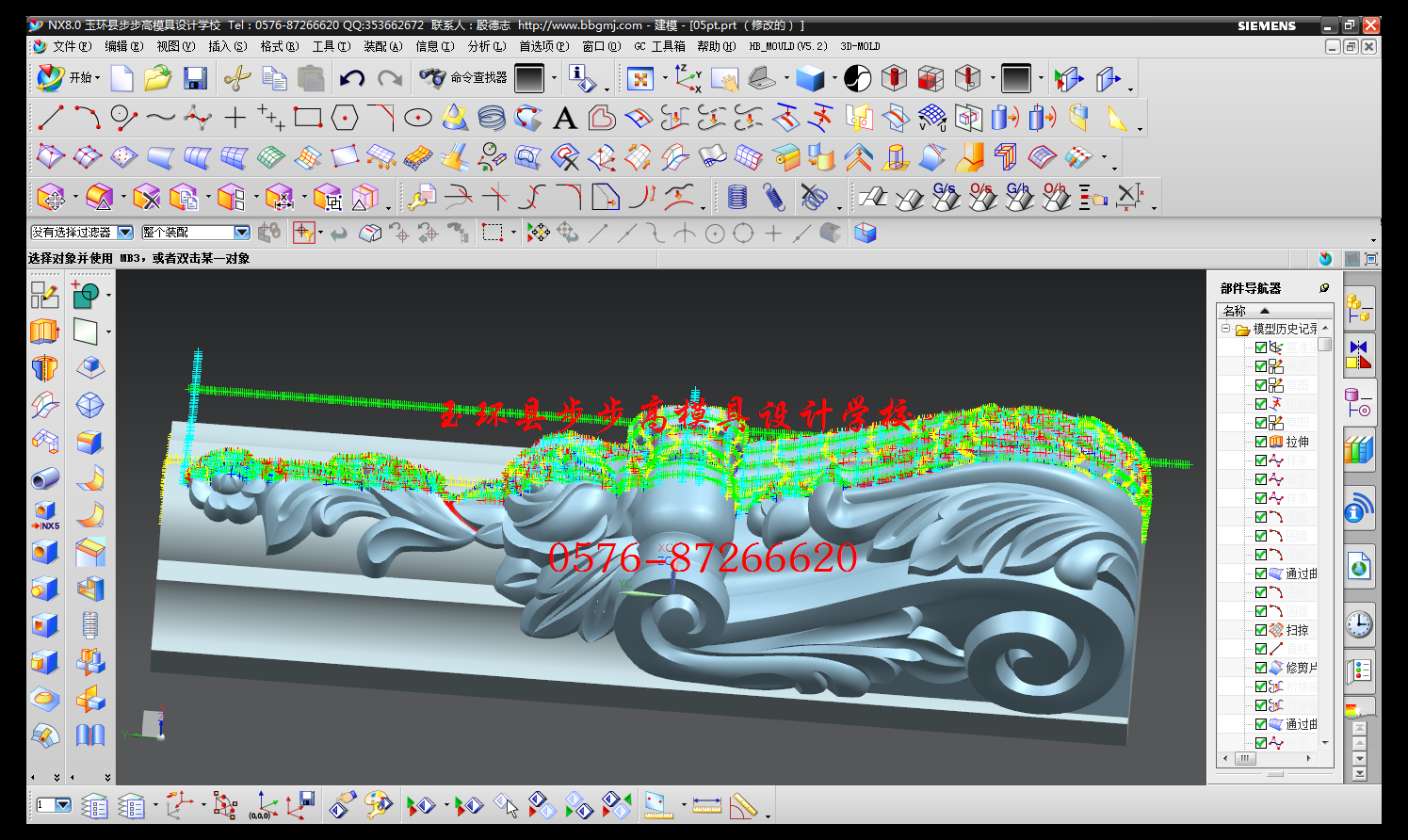Screen dimensions: 1408x840
Task: Fit the model to the view
Action: 640,78
